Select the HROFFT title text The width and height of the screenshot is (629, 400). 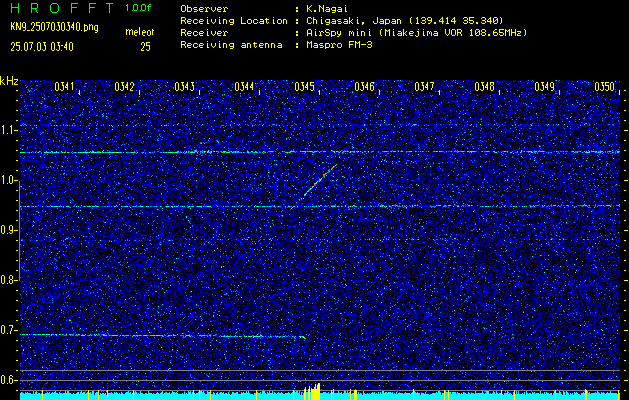pyautogui.click(x=62, y=8)
